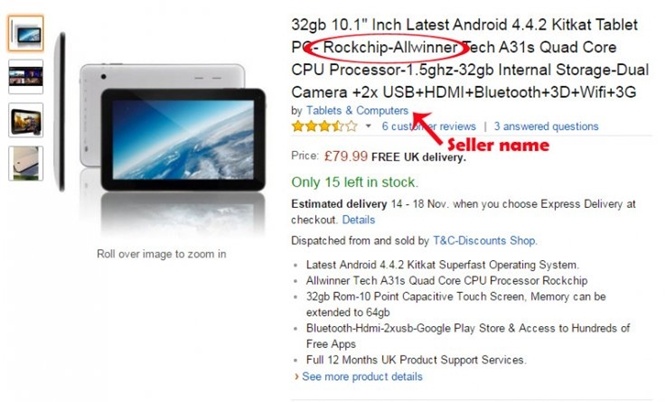Expand the star rating dropdown arrow
This screenshot has width=665, height=402.
click(368, 126)
